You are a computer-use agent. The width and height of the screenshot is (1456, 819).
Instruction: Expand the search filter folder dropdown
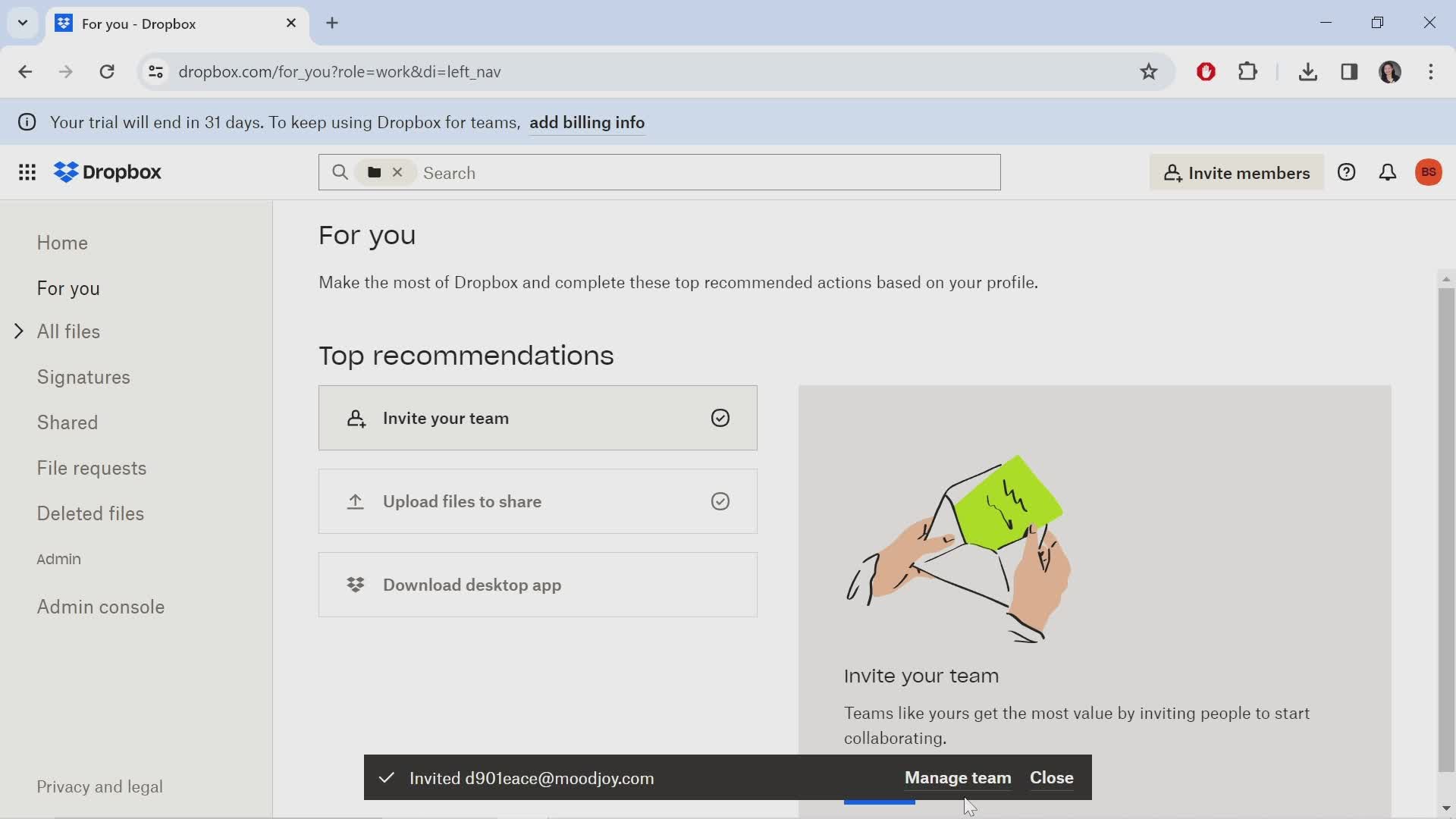tap(374, 172)
